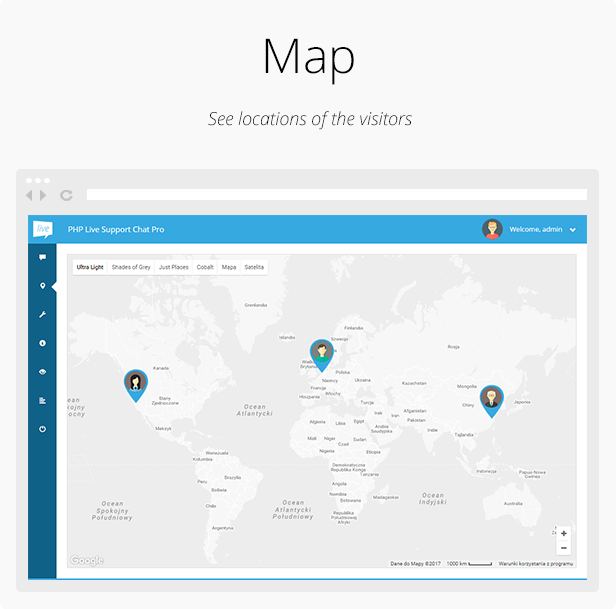616x609 pixels.
Task: Switch to Cobalt map style
Action: pos(205,267)
